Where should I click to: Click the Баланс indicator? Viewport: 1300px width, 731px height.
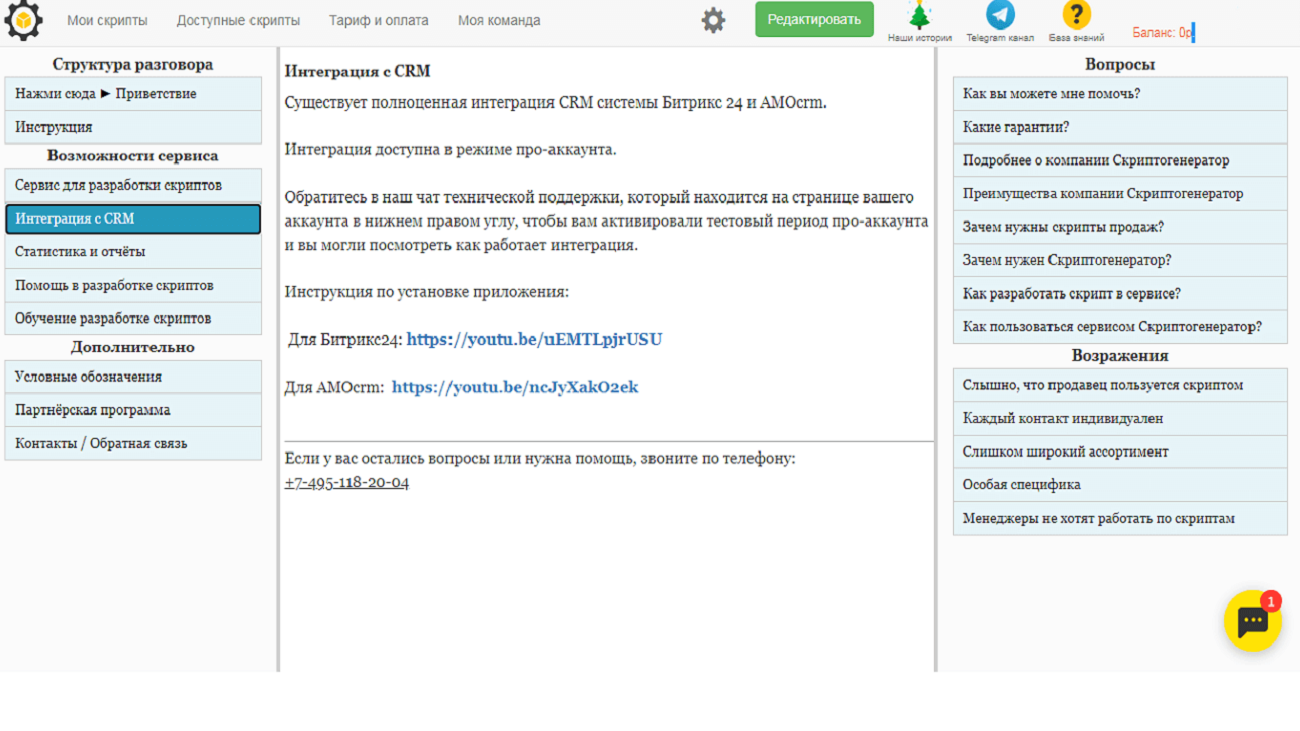(1162, 33)
